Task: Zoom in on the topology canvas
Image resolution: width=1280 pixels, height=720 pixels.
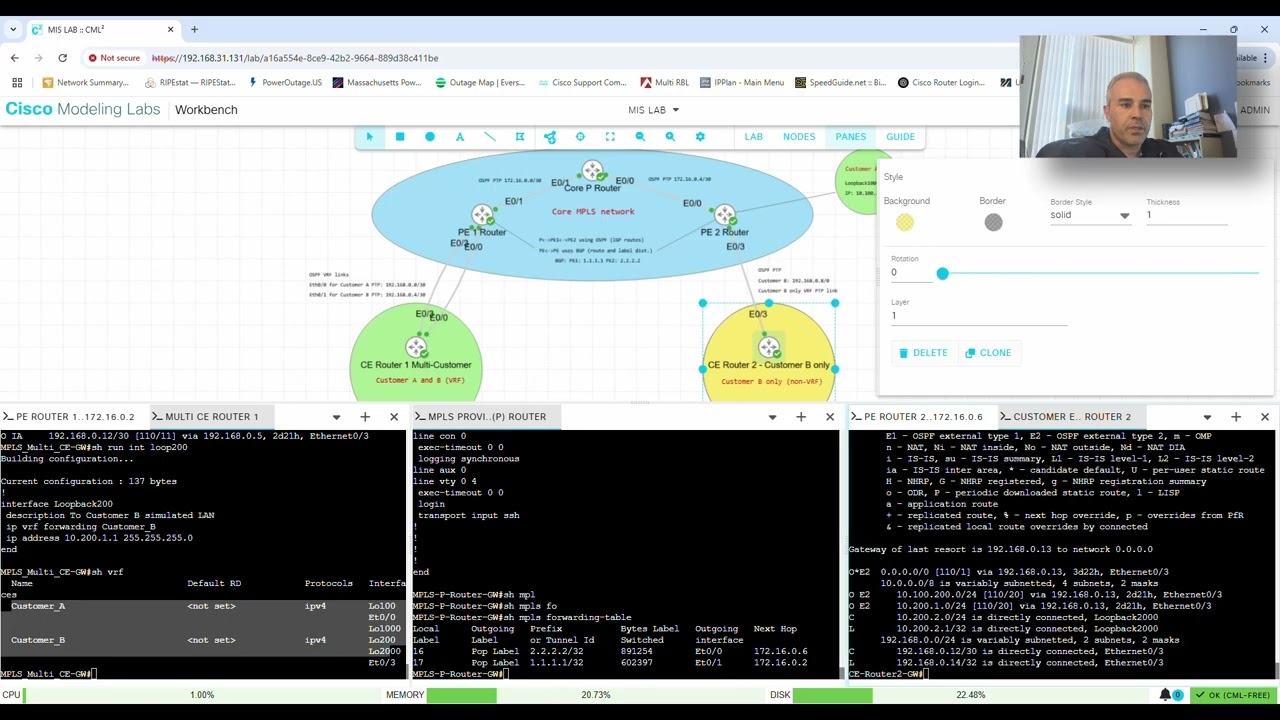Action: tap(670, 137)
